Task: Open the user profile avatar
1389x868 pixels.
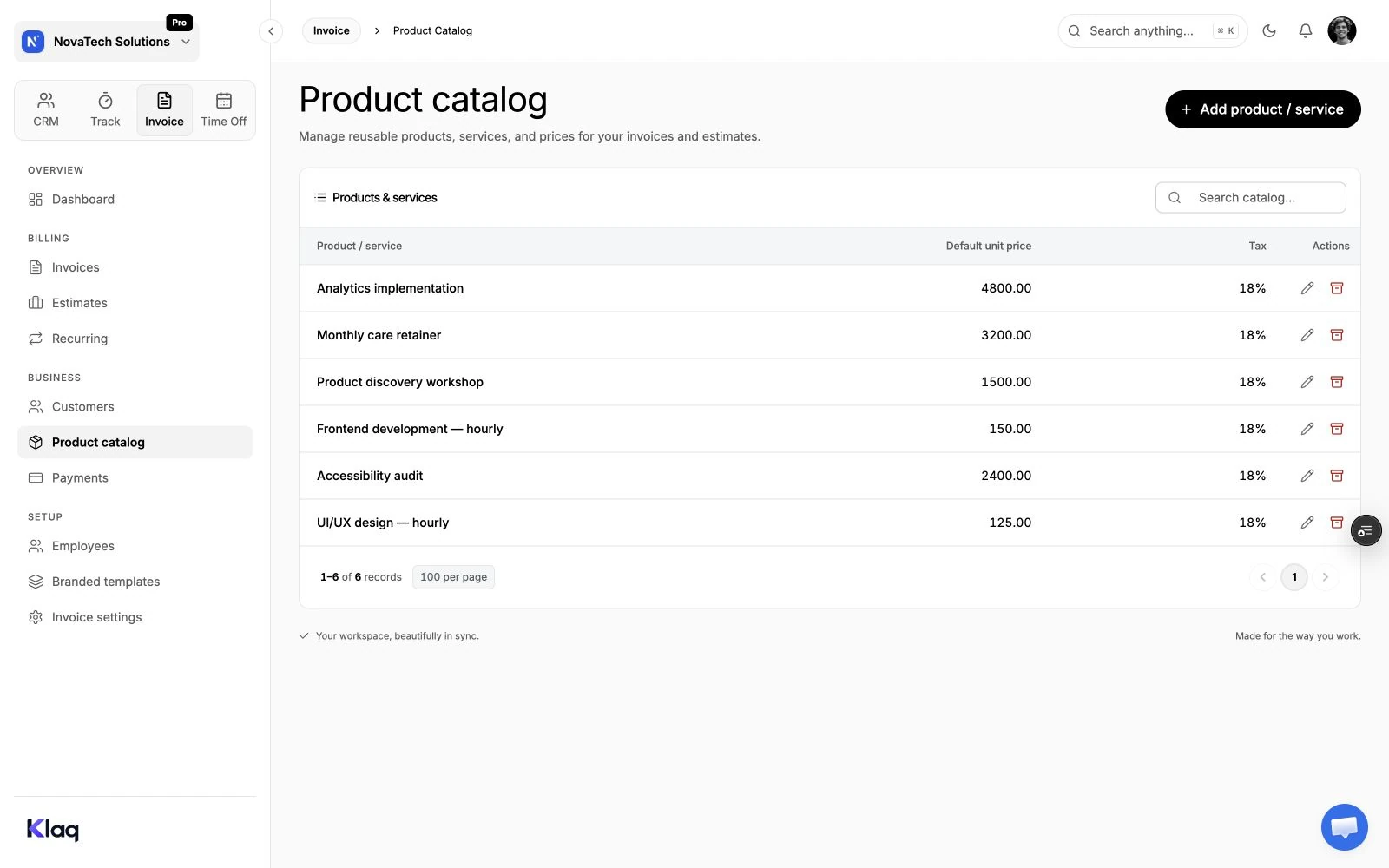Action: click(x=1342, y=30)
